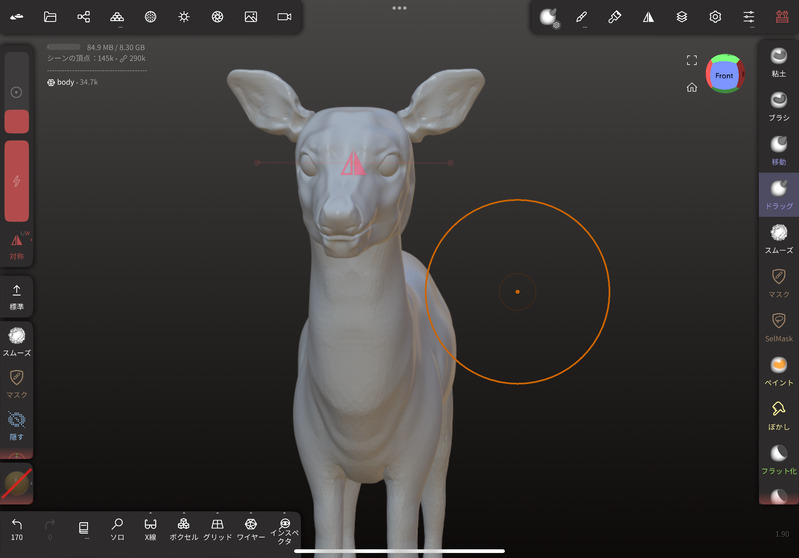Image resolution: width=799 pixels, height=558 pixels.
Task: Select the 粘土 clay tool
Action: pyautogui.click(x=779, y=62)
